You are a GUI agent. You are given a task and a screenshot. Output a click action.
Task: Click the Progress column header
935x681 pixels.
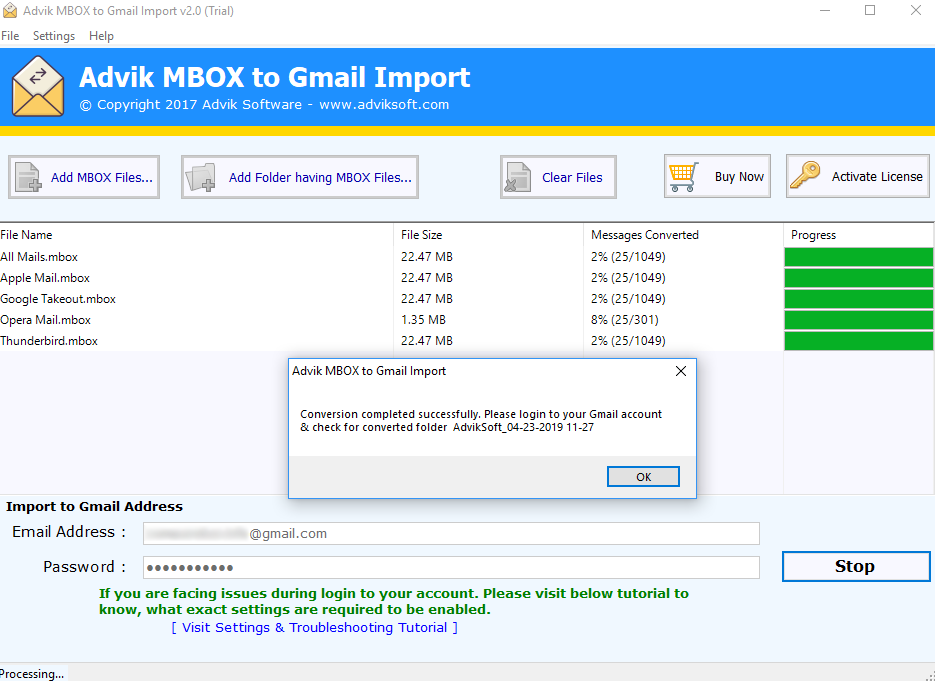tap(859, 235)
